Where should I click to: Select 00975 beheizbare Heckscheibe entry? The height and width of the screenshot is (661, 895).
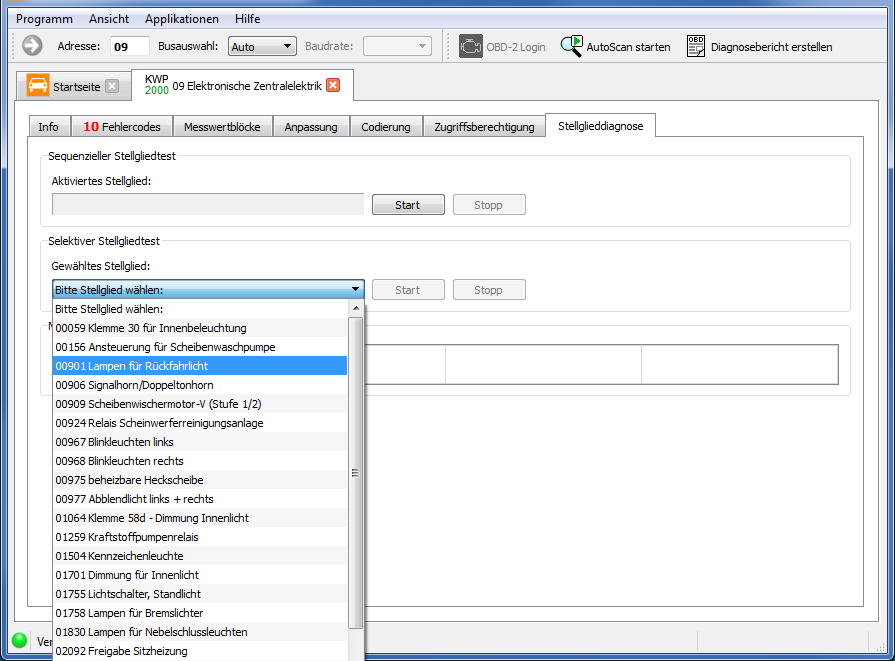130,480
